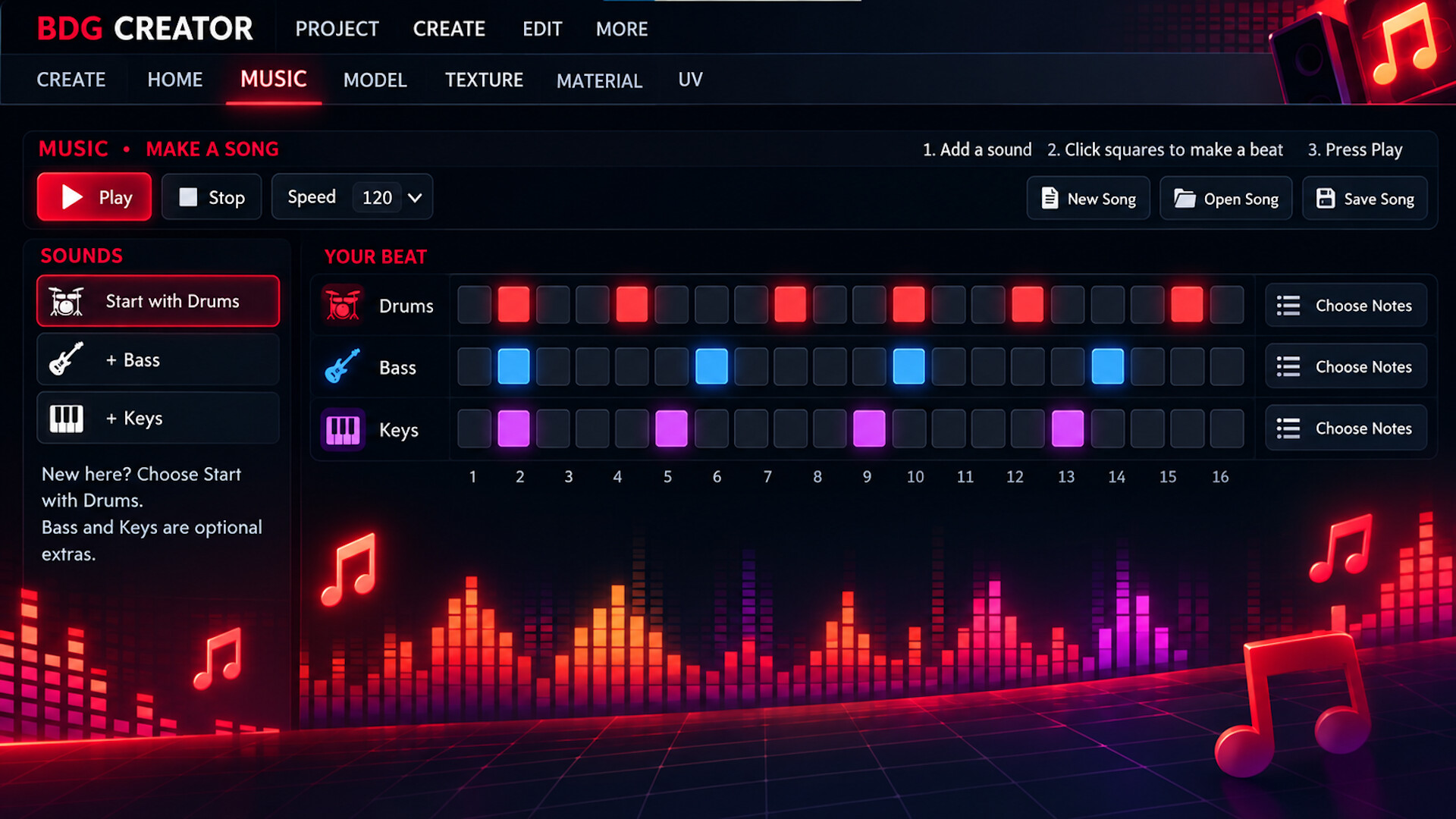The image size is (1456, 819).
Task: Turn off the blue Bass step 7 square
Action: tap(711, 366)
